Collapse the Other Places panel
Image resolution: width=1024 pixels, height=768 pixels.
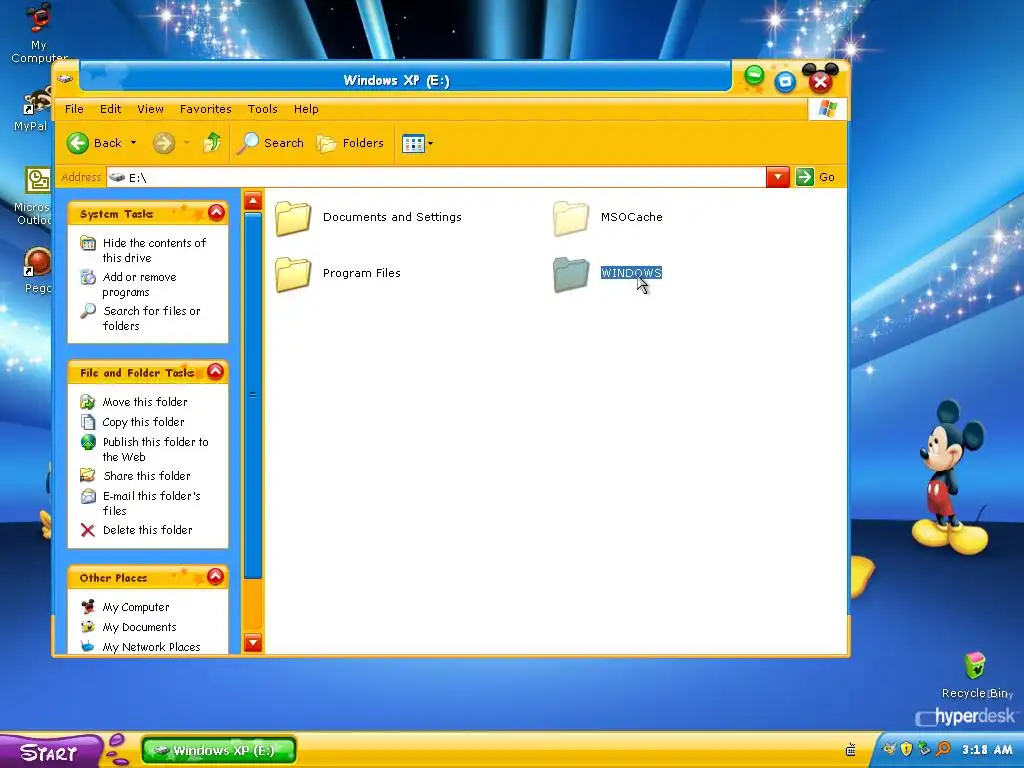pos(216,577)
